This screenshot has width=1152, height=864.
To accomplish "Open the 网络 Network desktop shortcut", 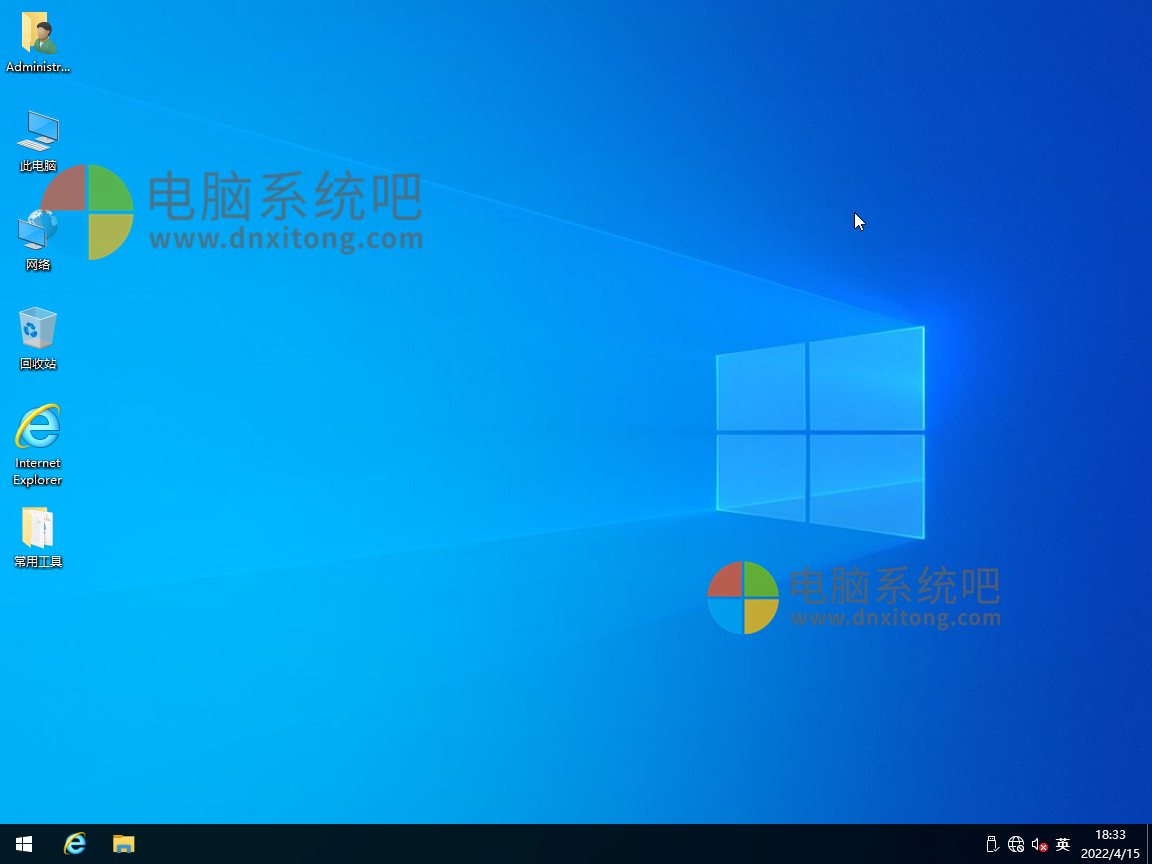I will point(37,233).
